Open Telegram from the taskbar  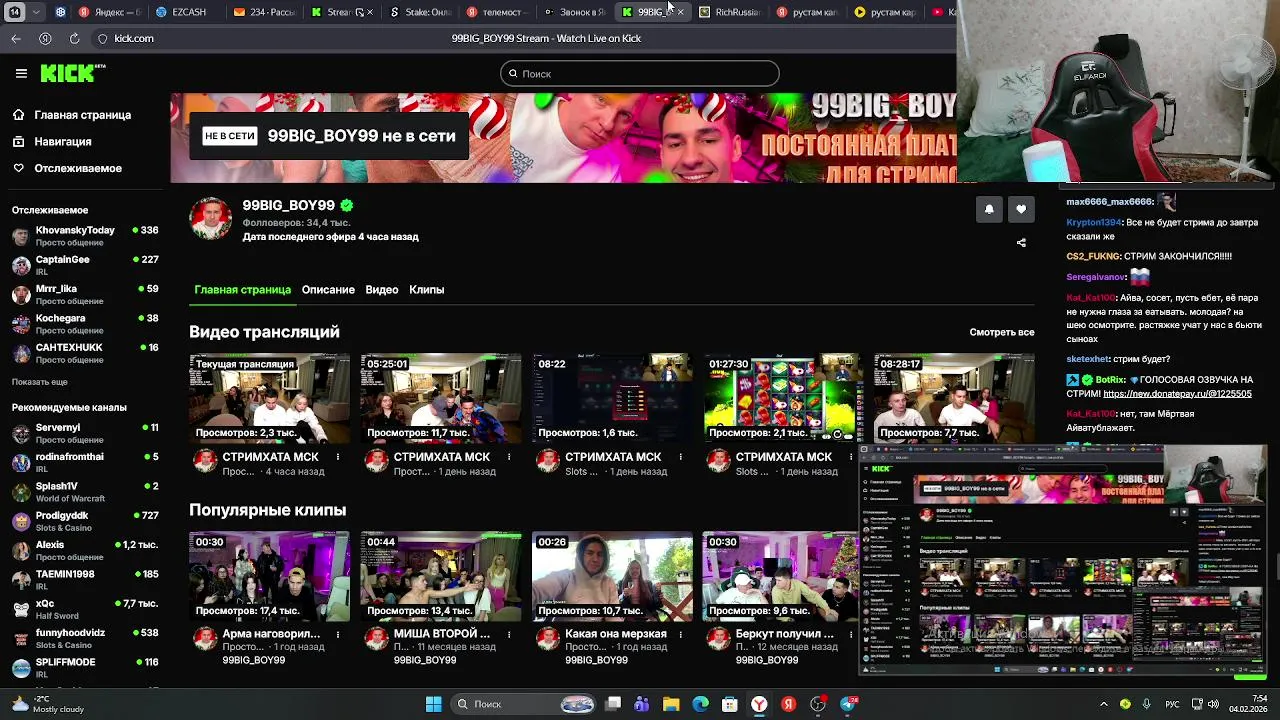click(849, 704)
